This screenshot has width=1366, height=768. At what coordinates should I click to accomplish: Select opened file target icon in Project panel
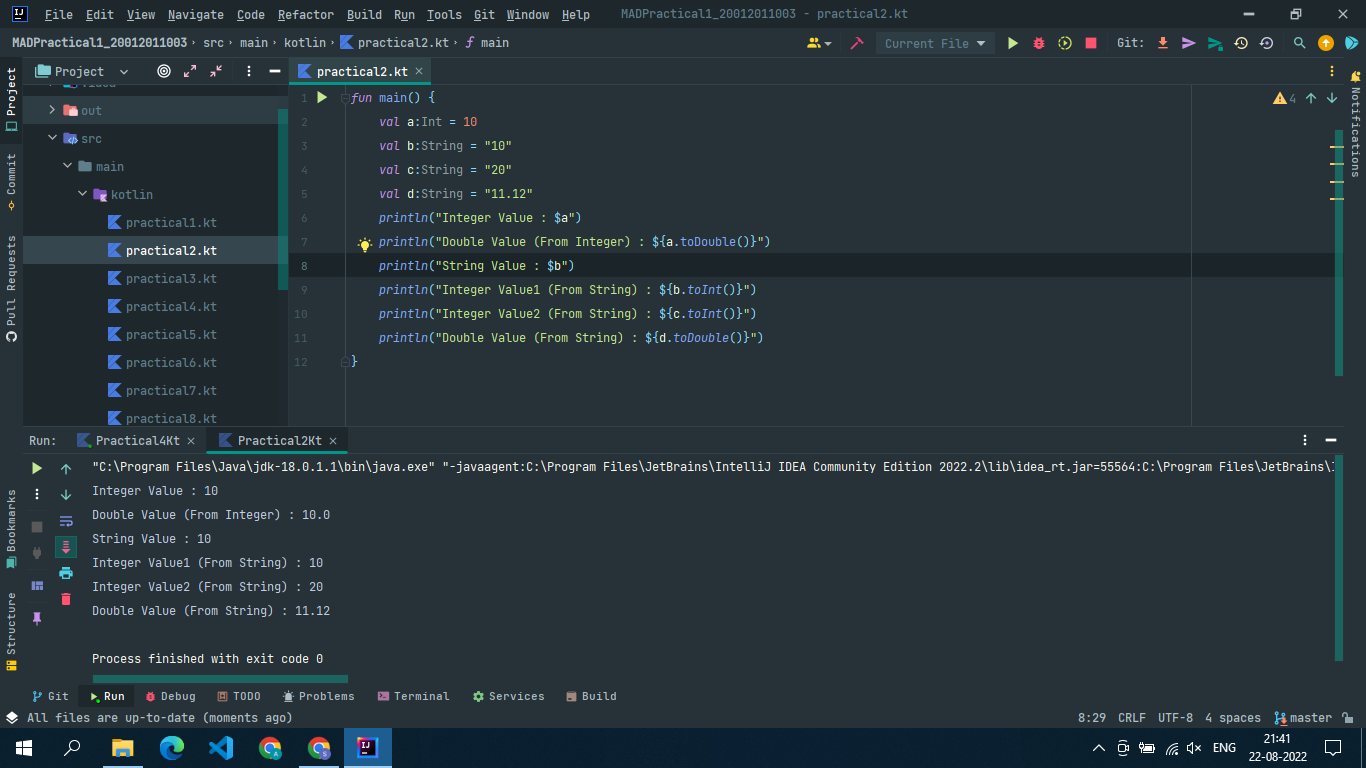tap(164, 71)
